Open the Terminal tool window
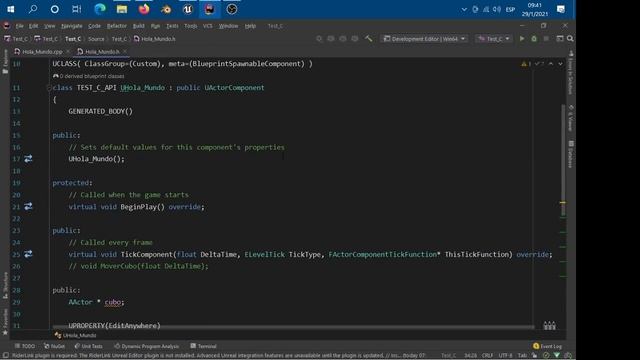The width and height of the screenshot is (640, 360). coord(203,346)
